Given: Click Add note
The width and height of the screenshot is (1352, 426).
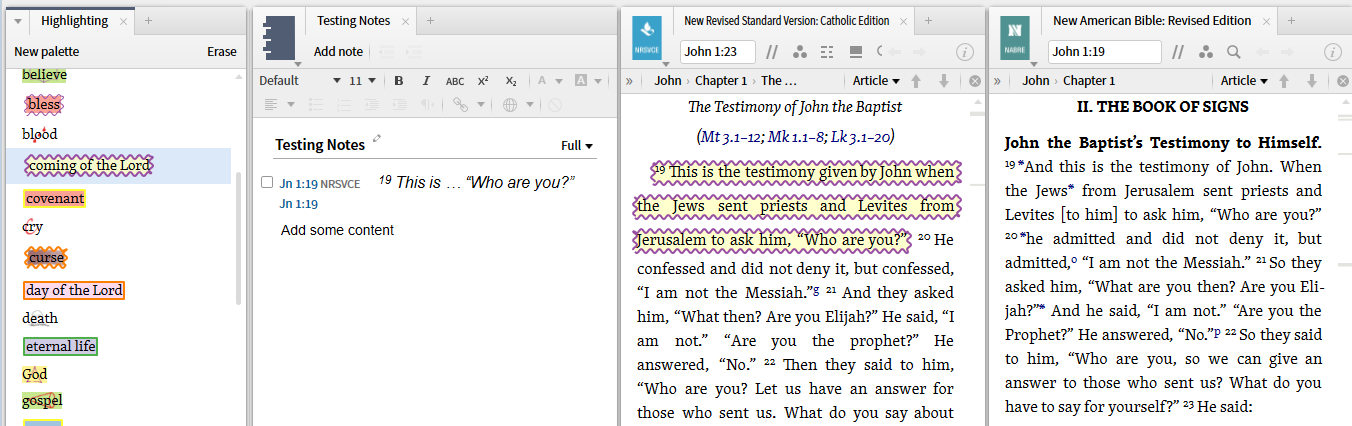Looking at the screenshot, I should (x=338, y=52).
